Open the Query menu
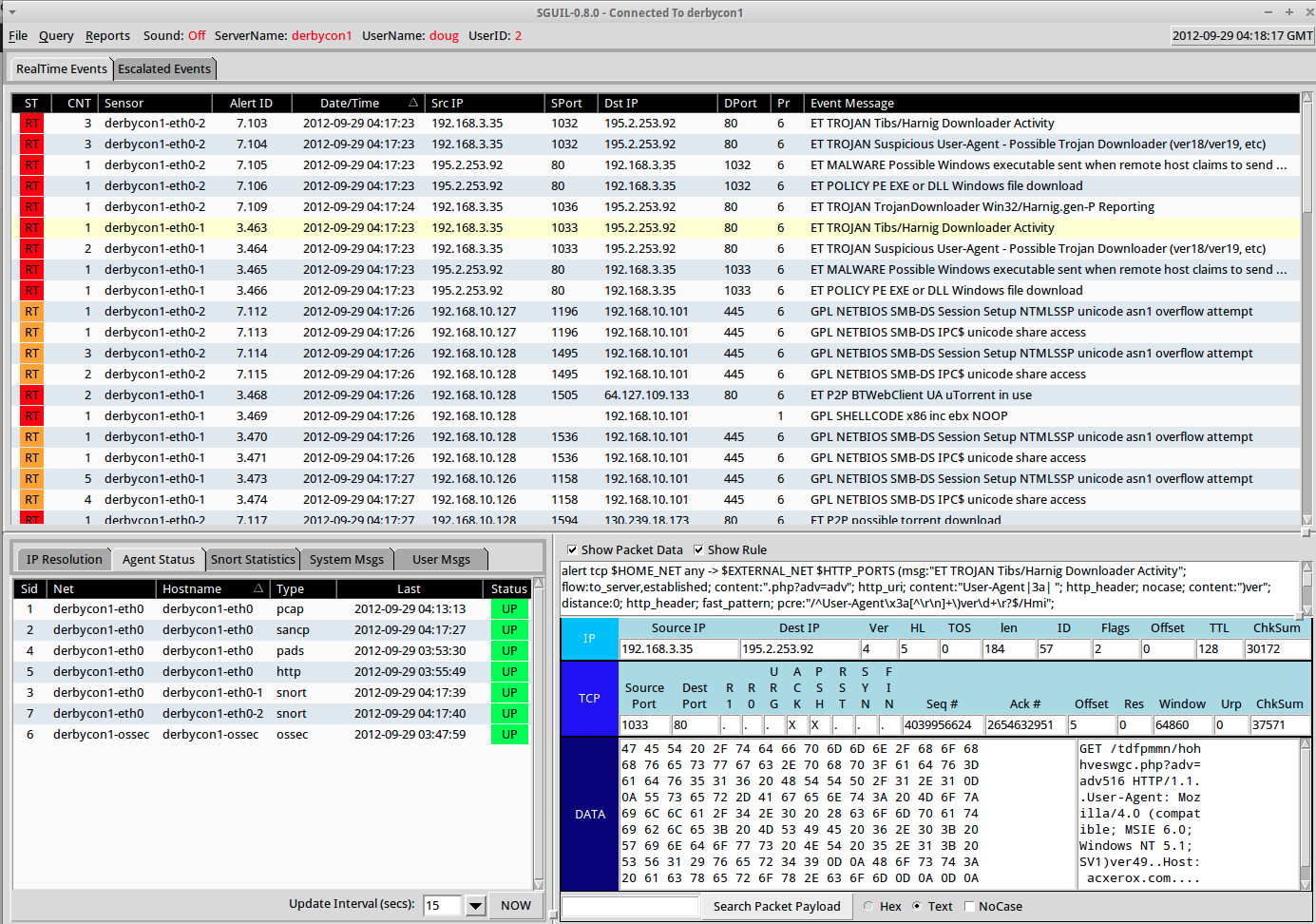Image resolution: width=1316 pixels, height=924 pixels. [56, 35]
